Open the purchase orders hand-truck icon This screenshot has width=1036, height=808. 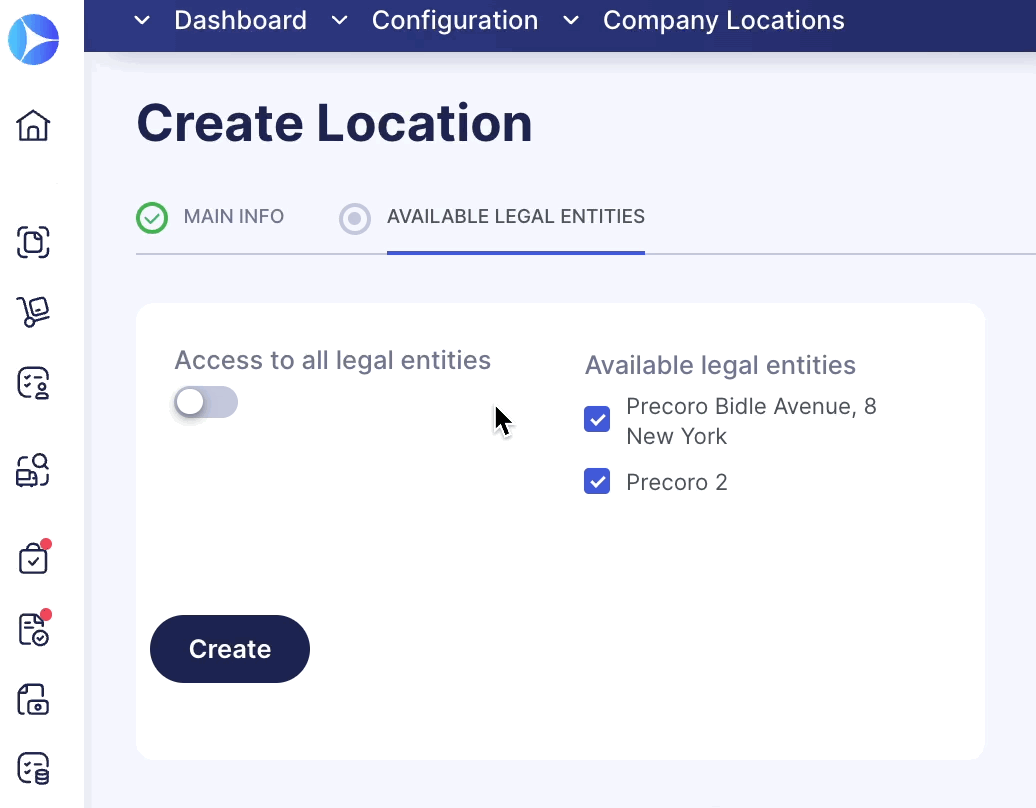[x=33, y=312]
